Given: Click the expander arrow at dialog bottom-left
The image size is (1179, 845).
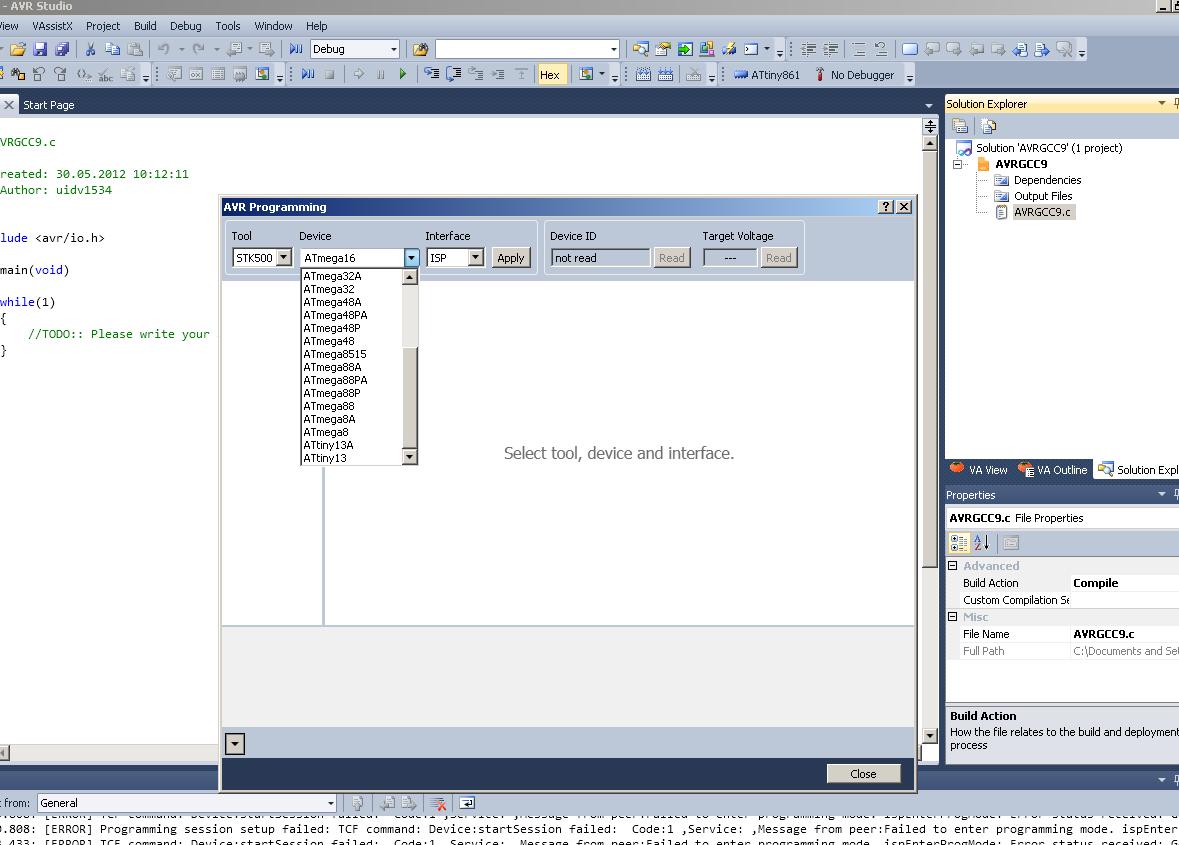Looking at the screenshot, I should [x=235, y=744].
